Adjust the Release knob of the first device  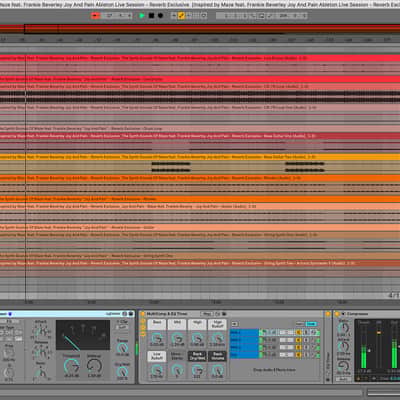click(x=41, y=351)
